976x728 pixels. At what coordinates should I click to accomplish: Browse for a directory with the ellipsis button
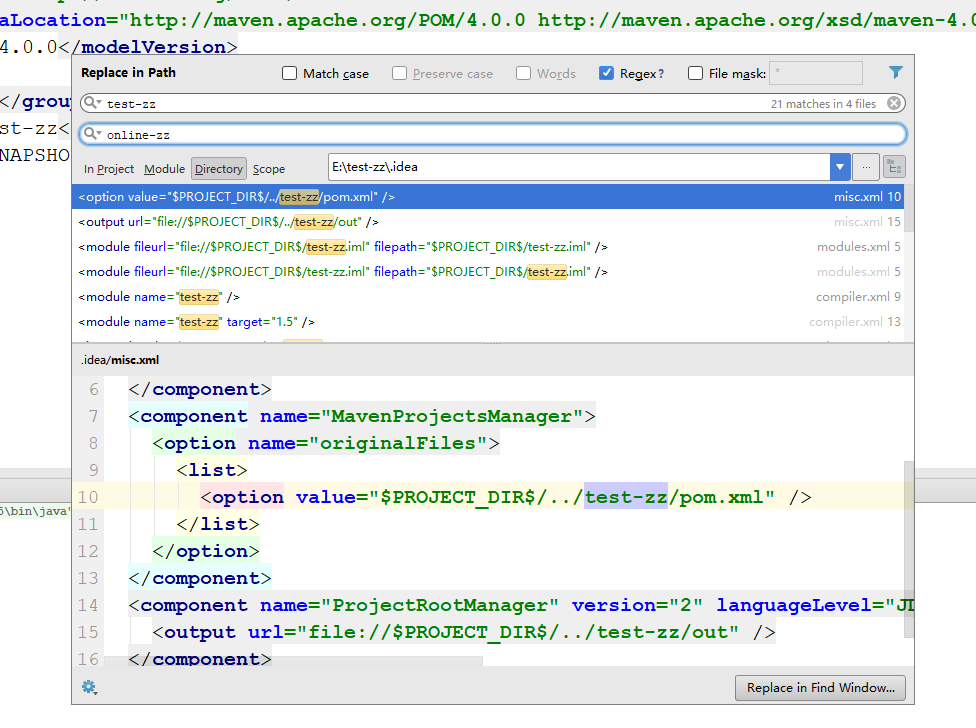pyautogui.click(x=866, y=167)
